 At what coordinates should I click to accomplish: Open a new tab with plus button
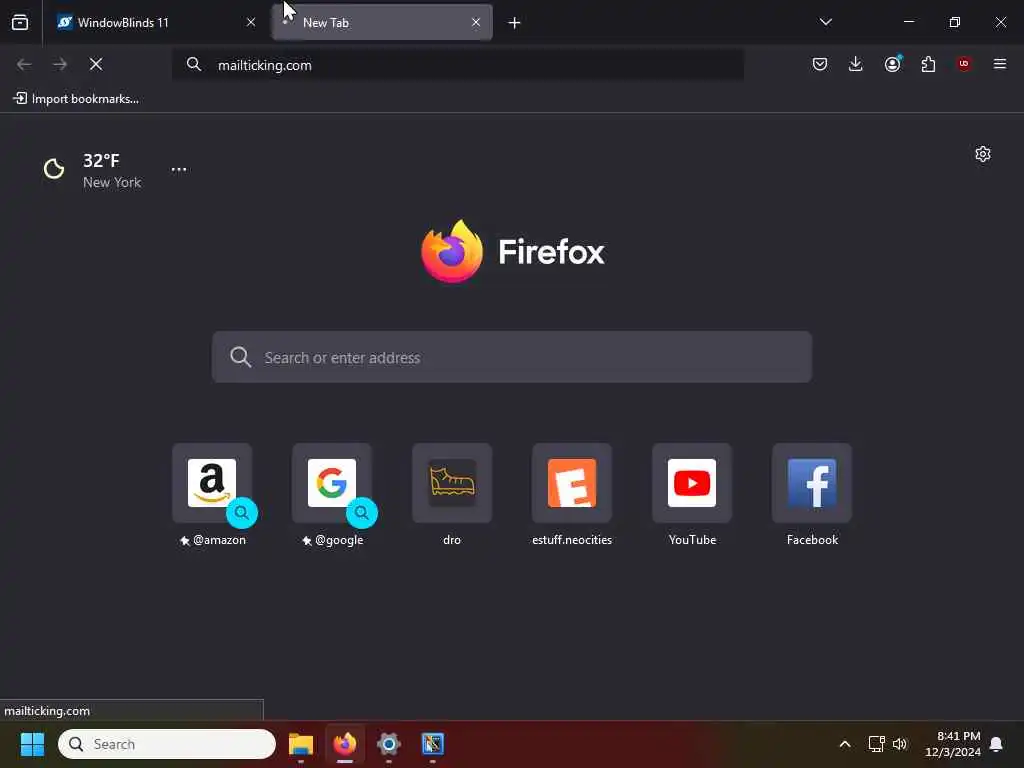515,23
